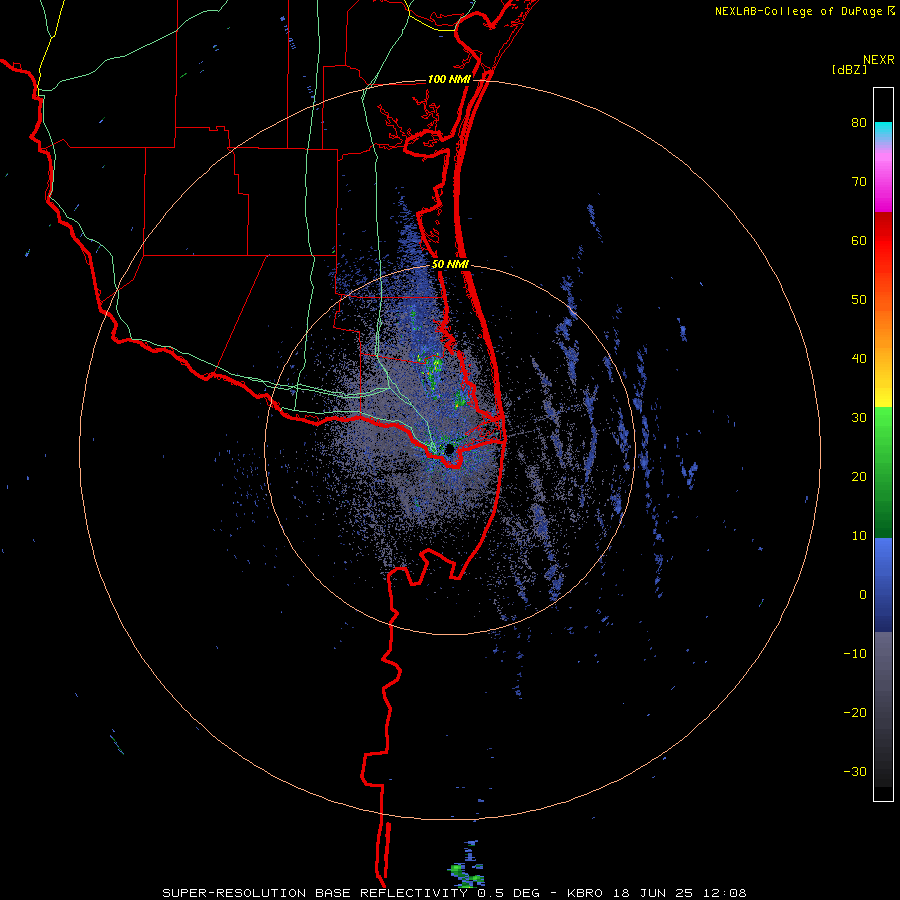Select the 20 dBZ scale value

(x=859, y=476)
